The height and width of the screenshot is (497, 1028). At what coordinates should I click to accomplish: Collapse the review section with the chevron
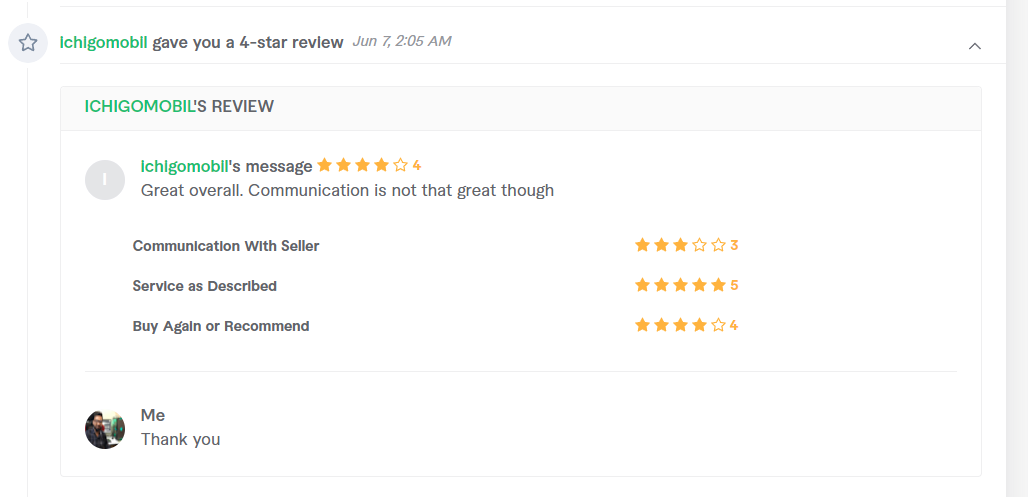click(975, 46)
